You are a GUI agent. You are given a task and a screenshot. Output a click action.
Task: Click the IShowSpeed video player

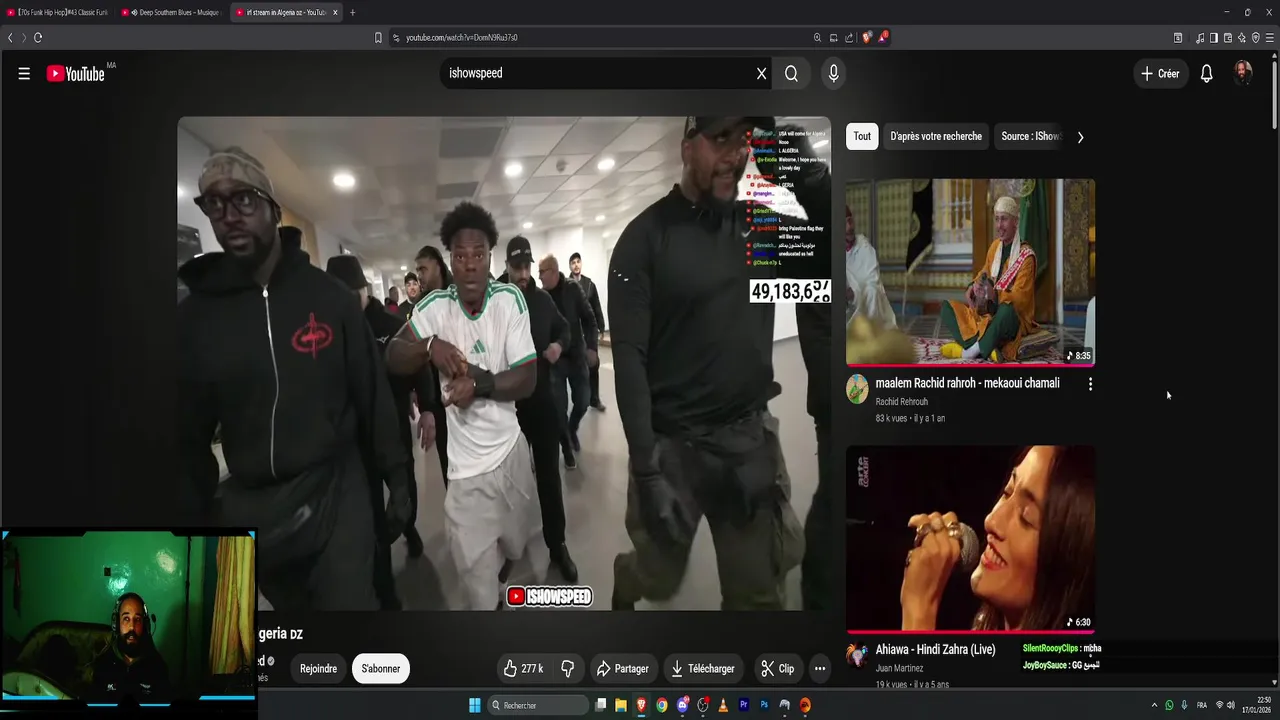504,363
